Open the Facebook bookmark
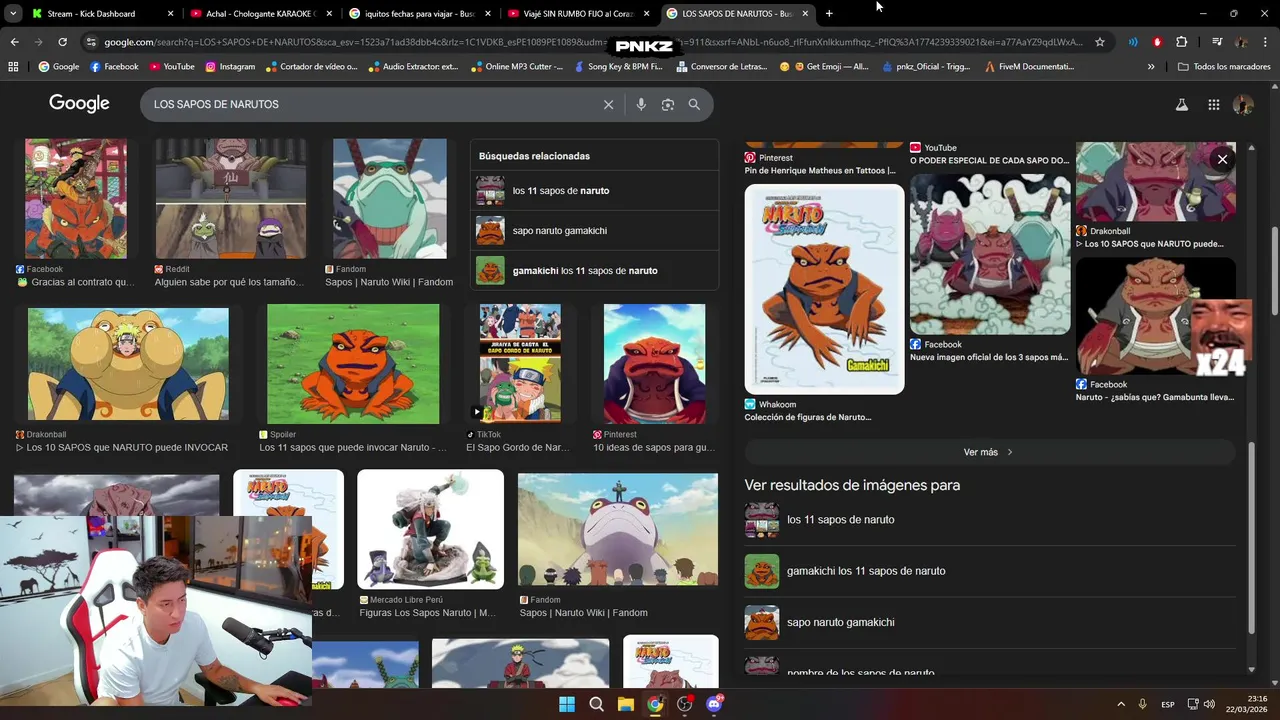Screen dimensions: 1280x720 click(114, 66)
